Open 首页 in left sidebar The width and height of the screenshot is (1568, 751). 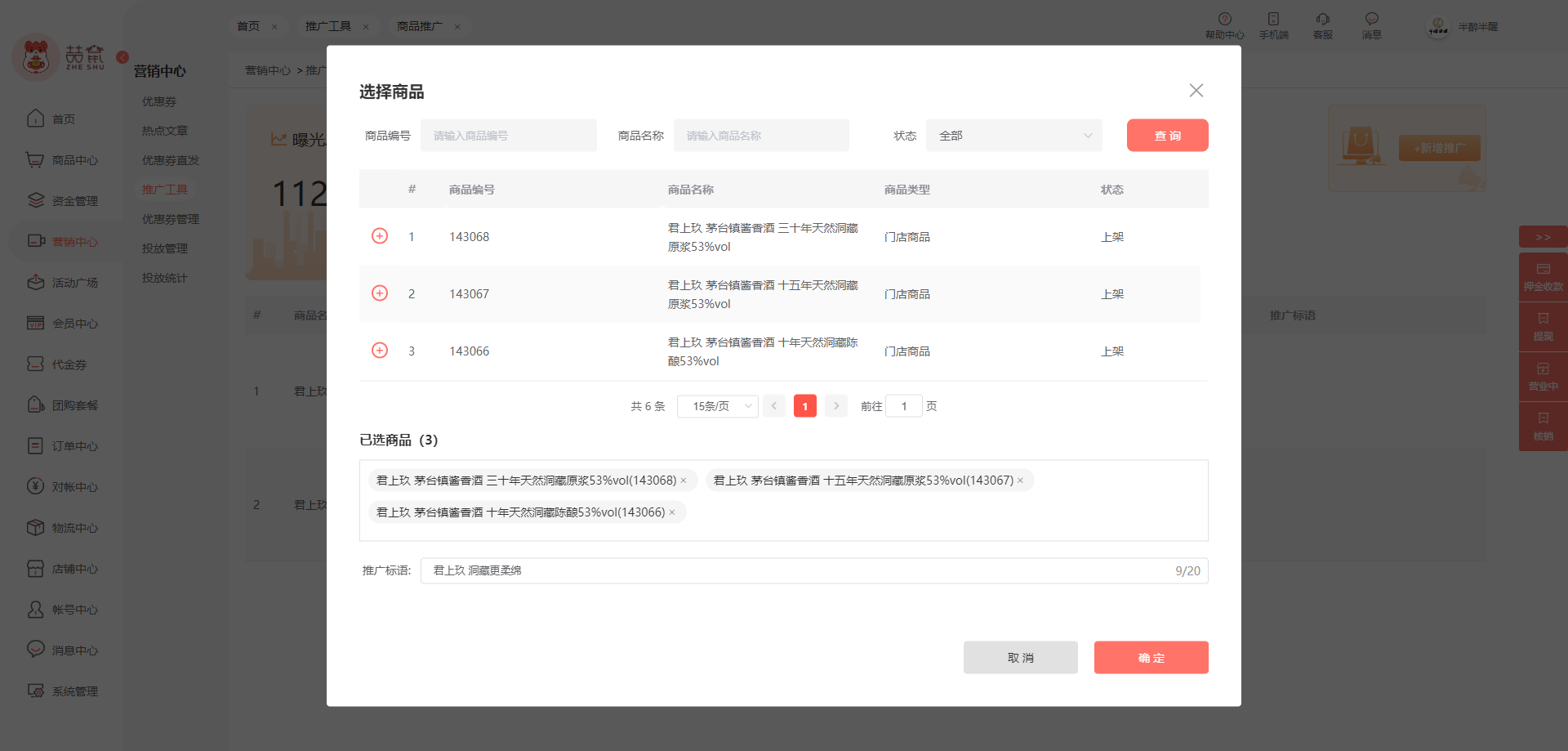51,119
